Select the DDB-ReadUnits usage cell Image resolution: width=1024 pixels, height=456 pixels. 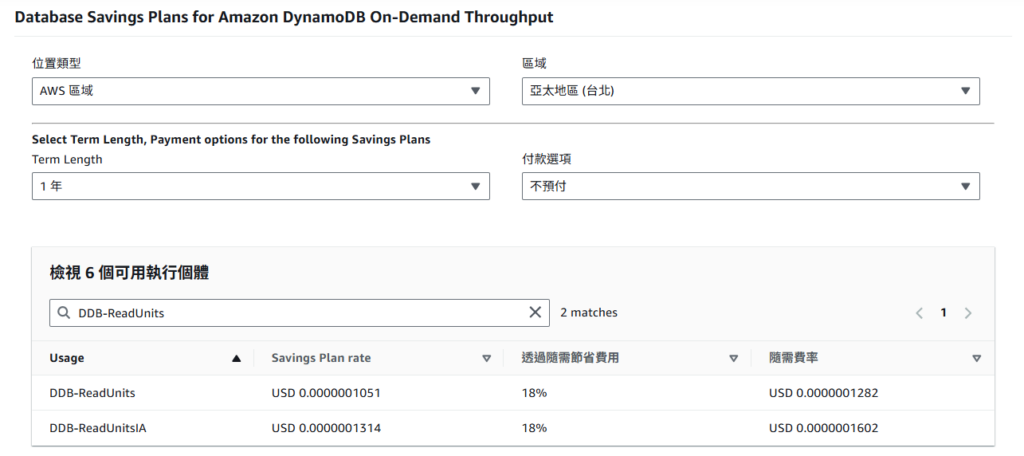point(92,393)
